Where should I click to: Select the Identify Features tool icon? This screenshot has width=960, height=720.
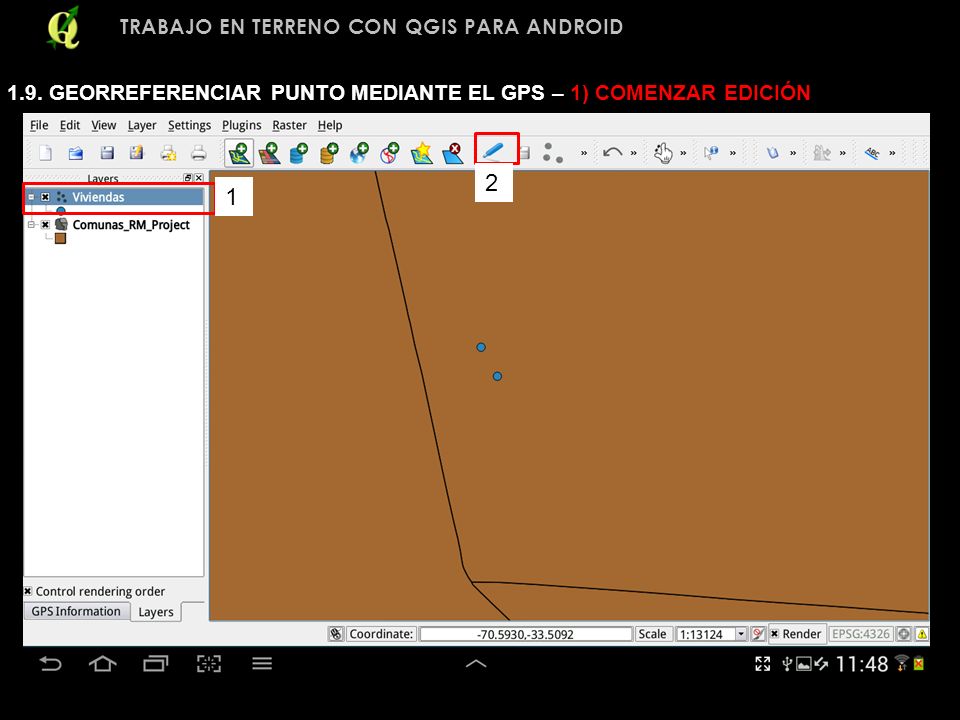(x=711, y=152)
